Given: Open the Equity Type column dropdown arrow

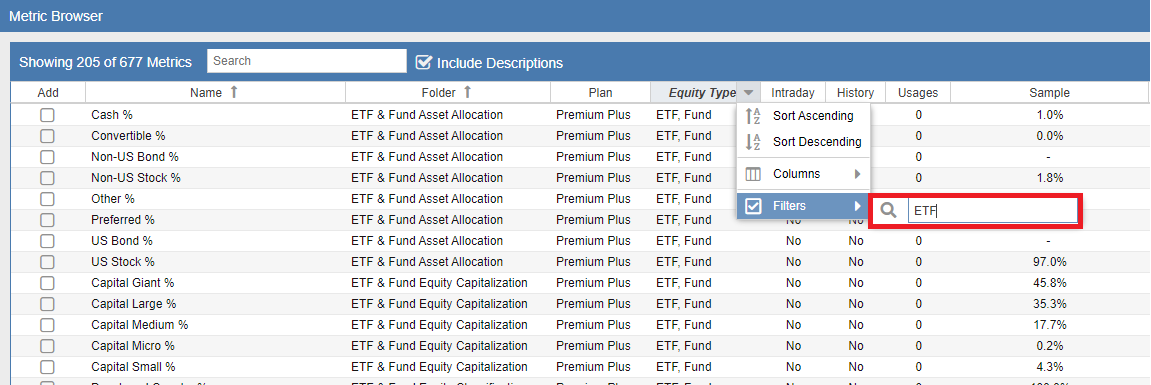Looking at the screenshot, I should (748, 93).
